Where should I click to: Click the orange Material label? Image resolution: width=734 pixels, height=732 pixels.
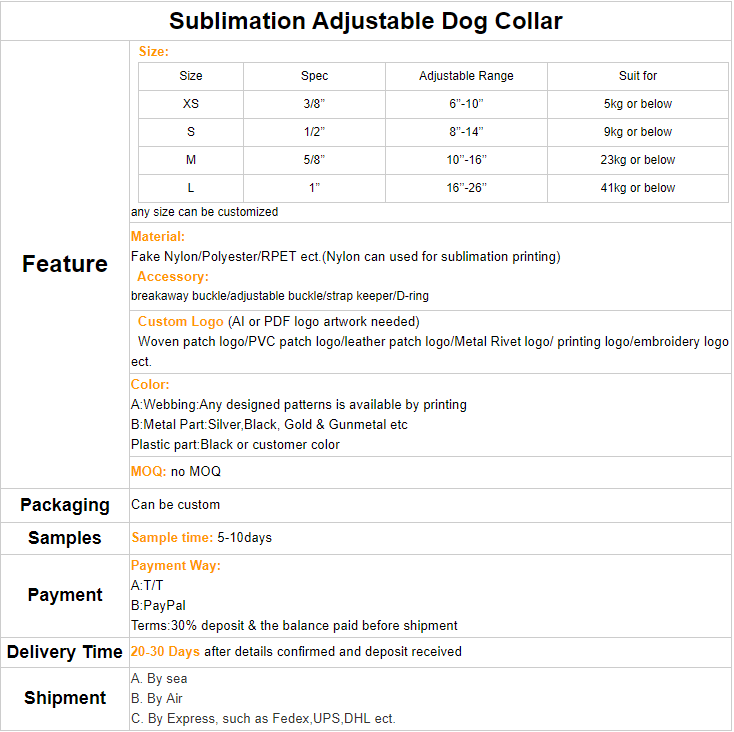158,237
